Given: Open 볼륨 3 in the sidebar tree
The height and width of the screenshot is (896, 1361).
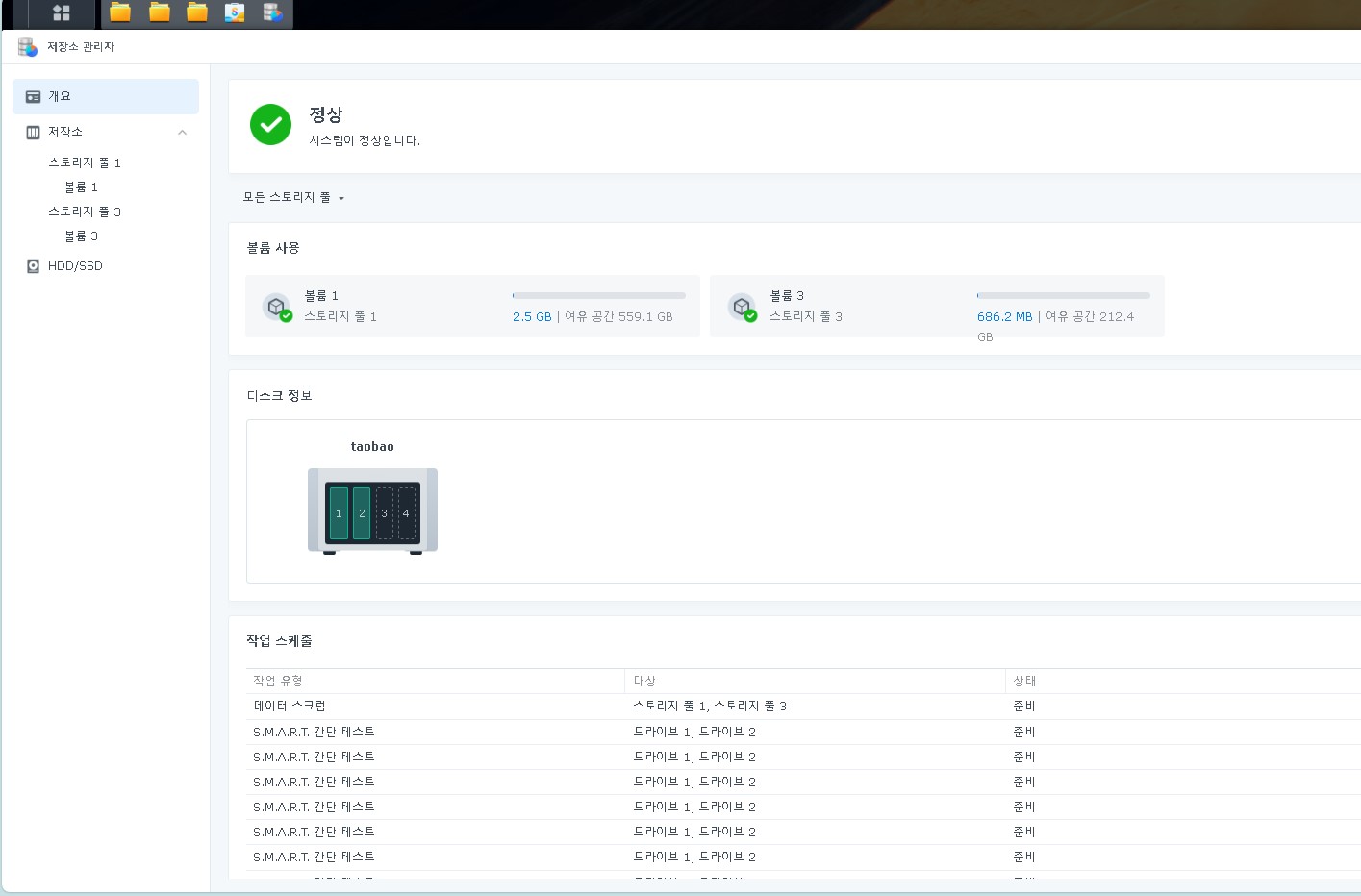Looking at the screenshot, I should pyautogui.click(x=81, y=236).
